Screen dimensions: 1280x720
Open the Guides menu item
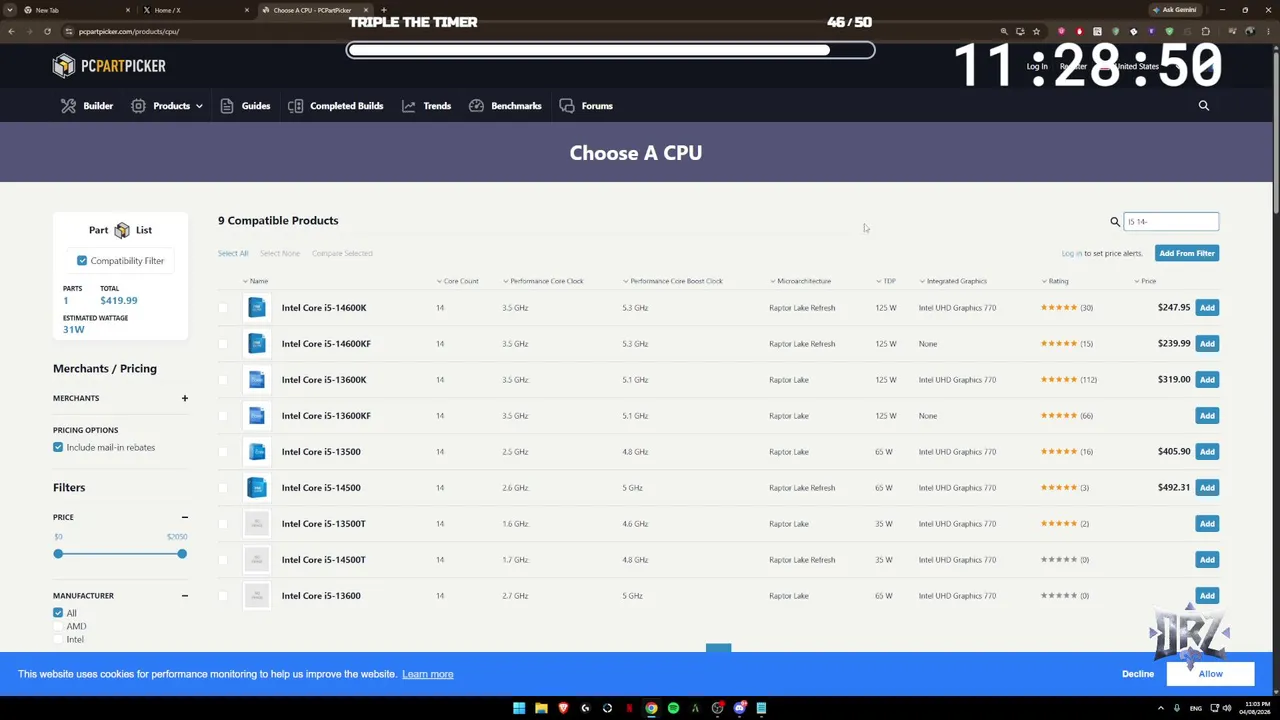245,106
